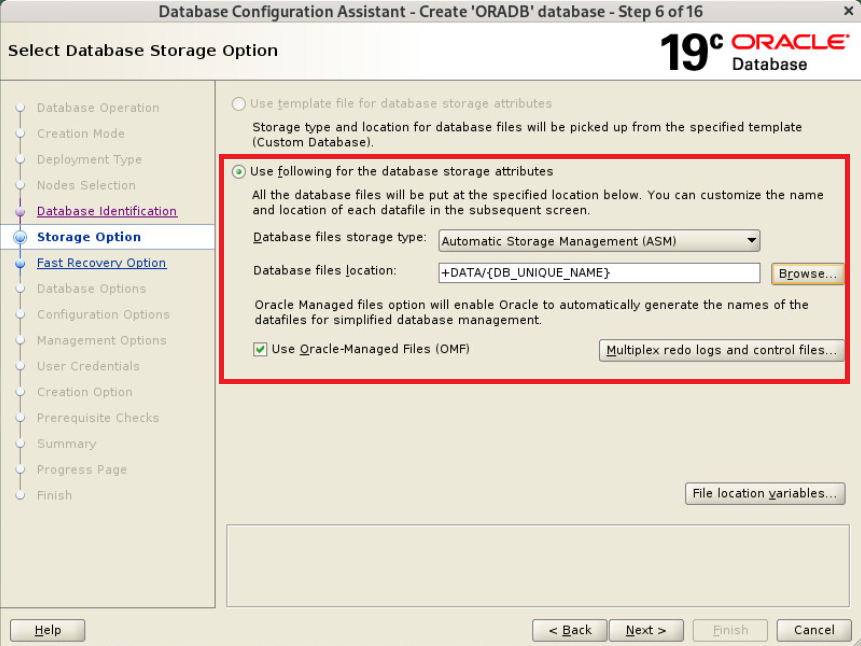The height and width of the screenshot is (646, 861).
Task: Open Fast Recovery Option step link
Action: [x=102, y=263]
